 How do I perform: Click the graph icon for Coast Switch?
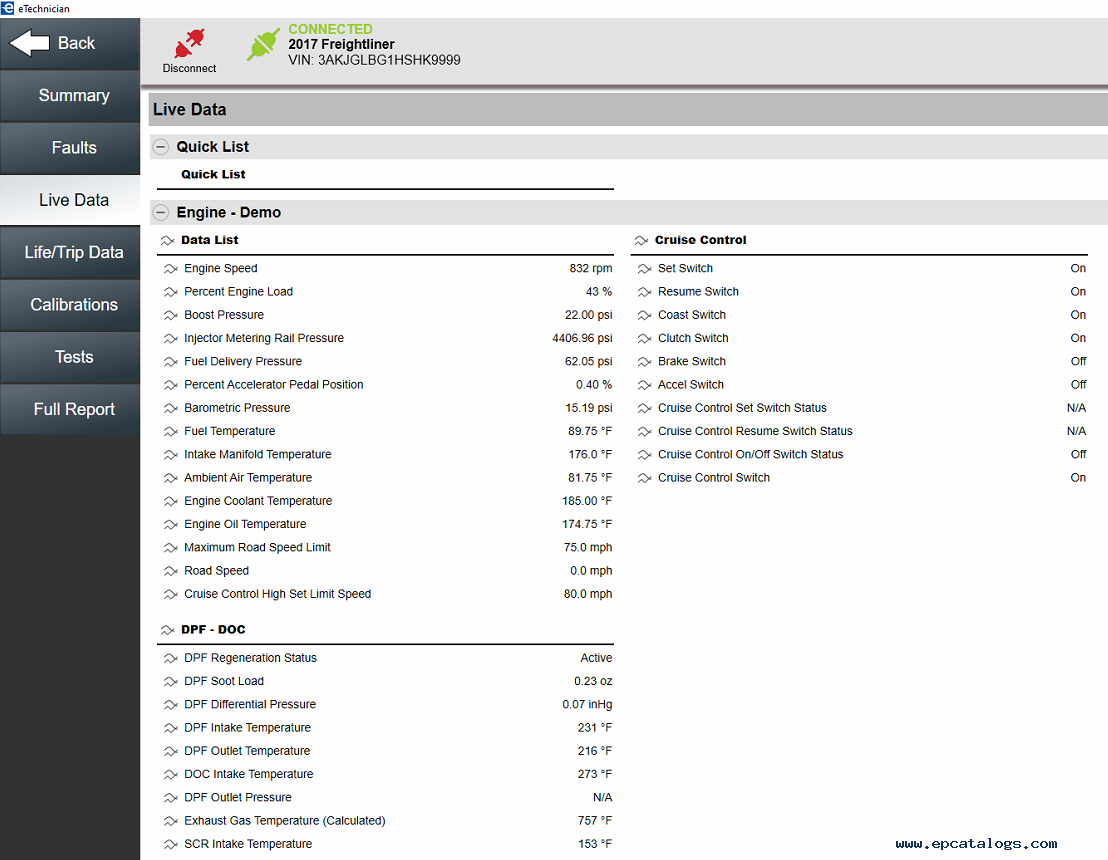coord(644,315)
